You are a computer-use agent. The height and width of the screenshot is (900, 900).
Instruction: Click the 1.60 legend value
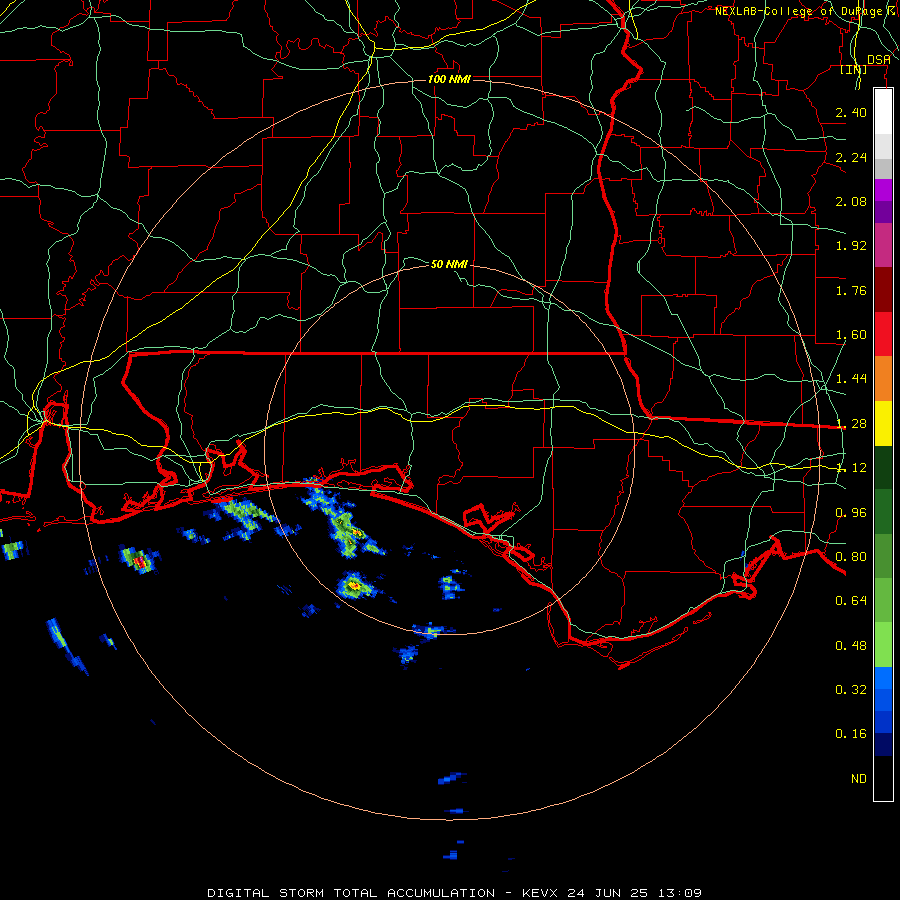(851, 335)
